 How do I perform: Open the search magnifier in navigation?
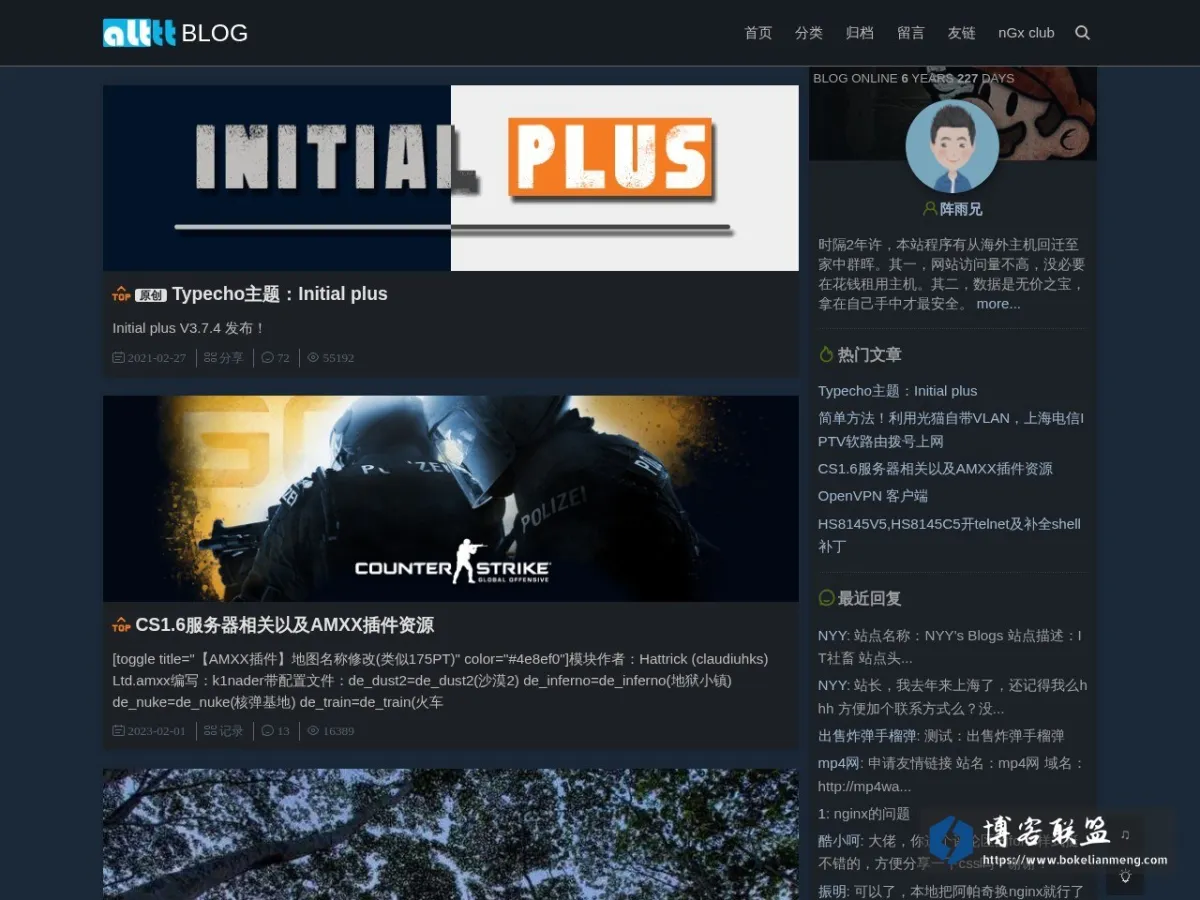[1082, 33]
